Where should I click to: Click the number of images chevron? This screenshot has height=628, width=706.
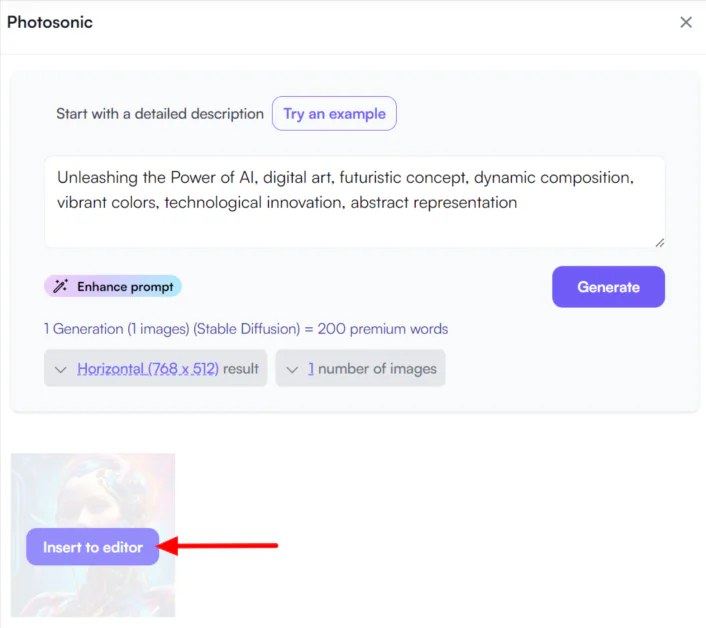point(292,369)
